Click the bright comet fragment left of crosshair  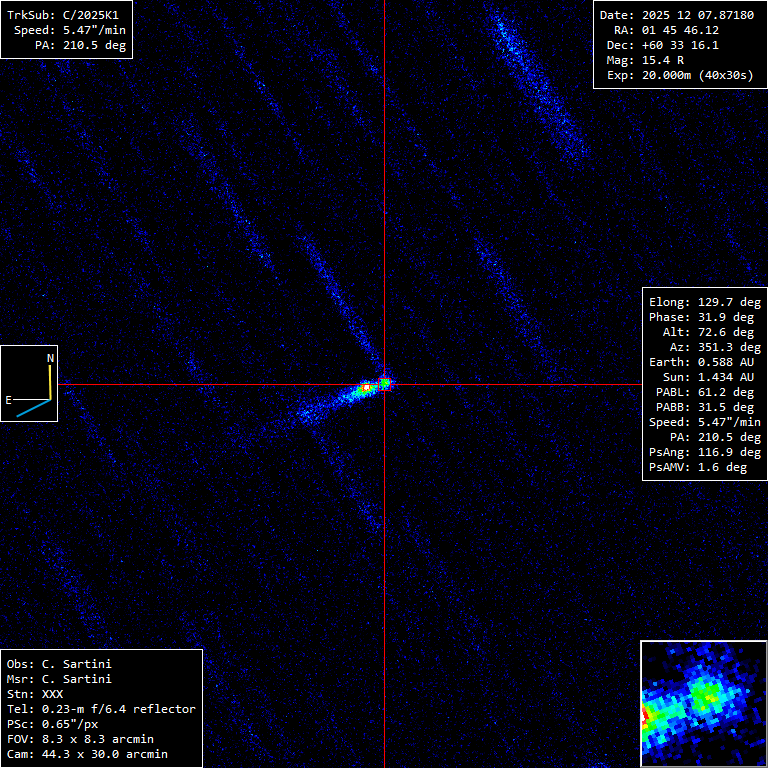tap(366, 386)
